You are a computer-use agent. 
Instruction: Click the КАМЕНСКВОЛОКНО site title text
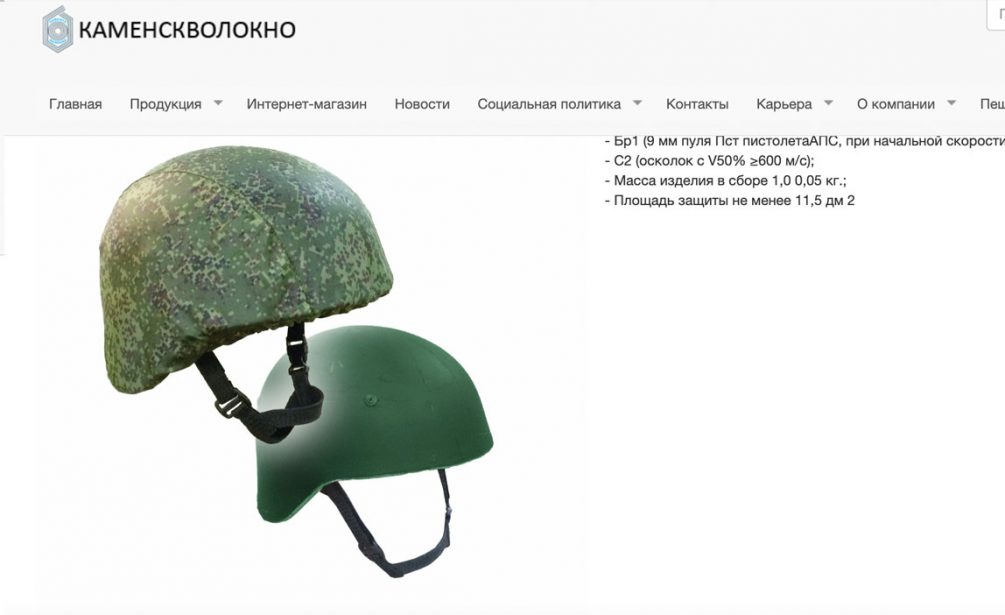(x=187, y=29)
